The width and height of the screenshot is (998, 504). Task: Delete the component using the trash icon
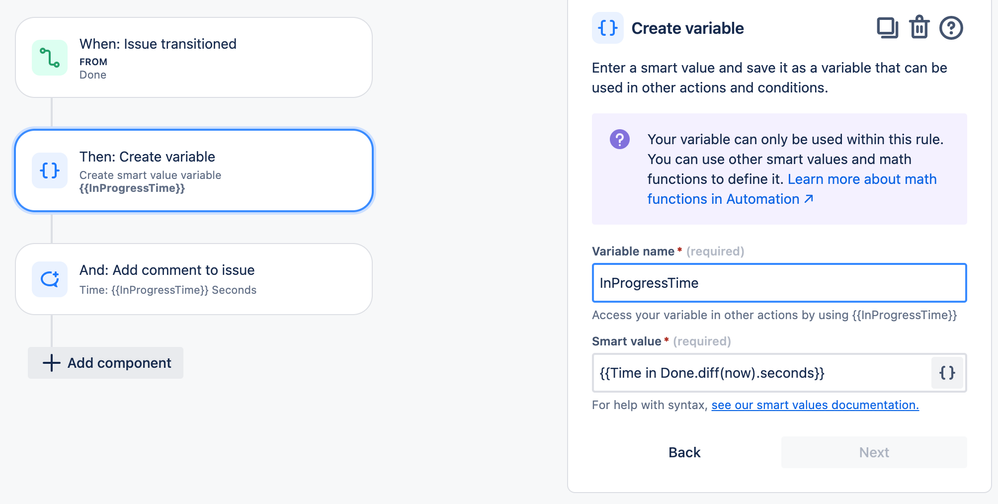point(919,28)
